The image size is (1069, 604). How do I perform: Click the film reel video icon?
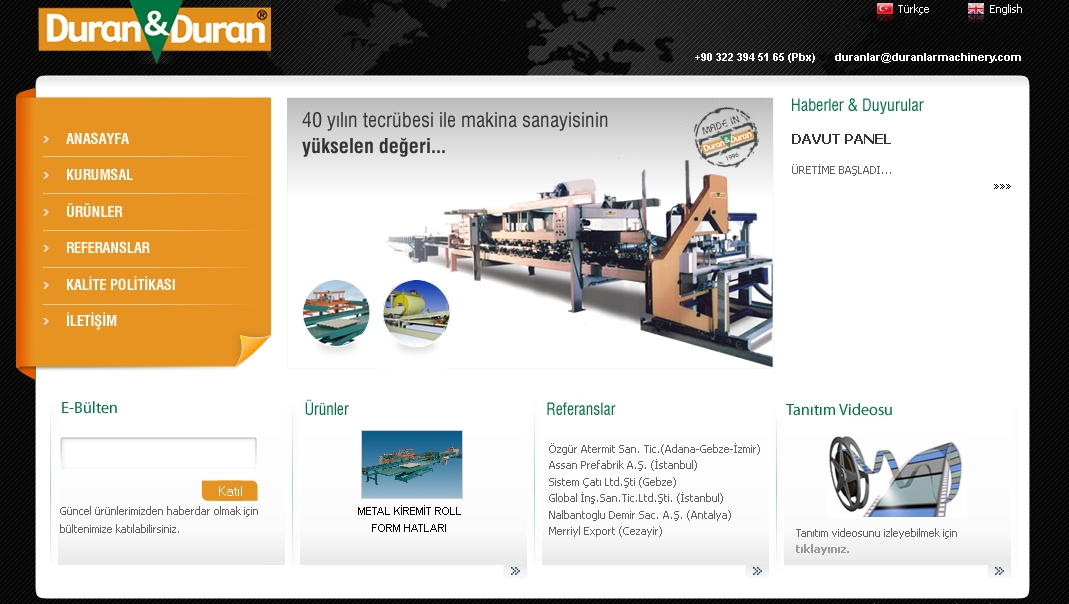pyautogui.click(x=896, y=475)
